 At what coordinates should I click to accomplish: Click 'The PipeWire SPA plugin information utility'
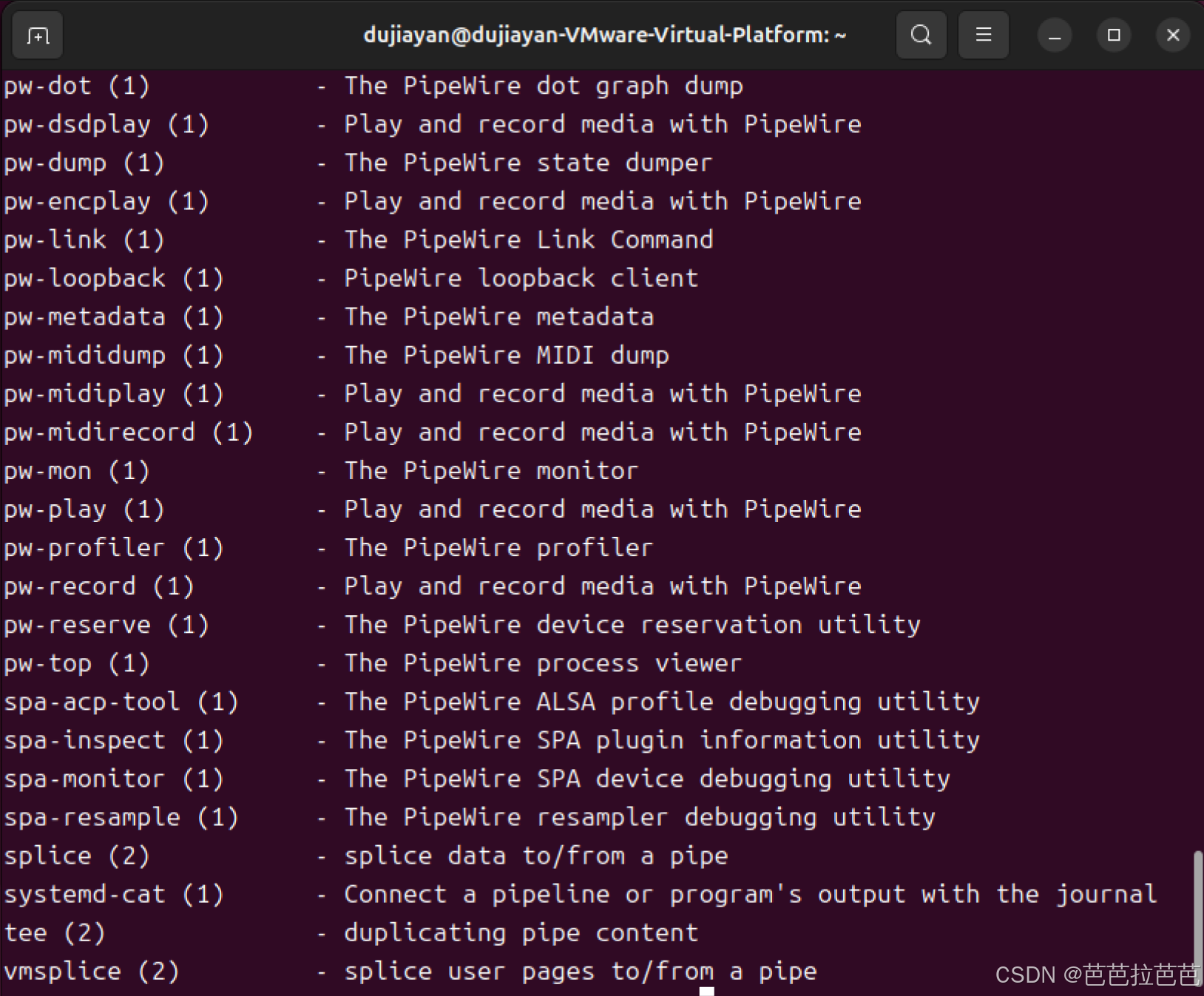point(663,740)
